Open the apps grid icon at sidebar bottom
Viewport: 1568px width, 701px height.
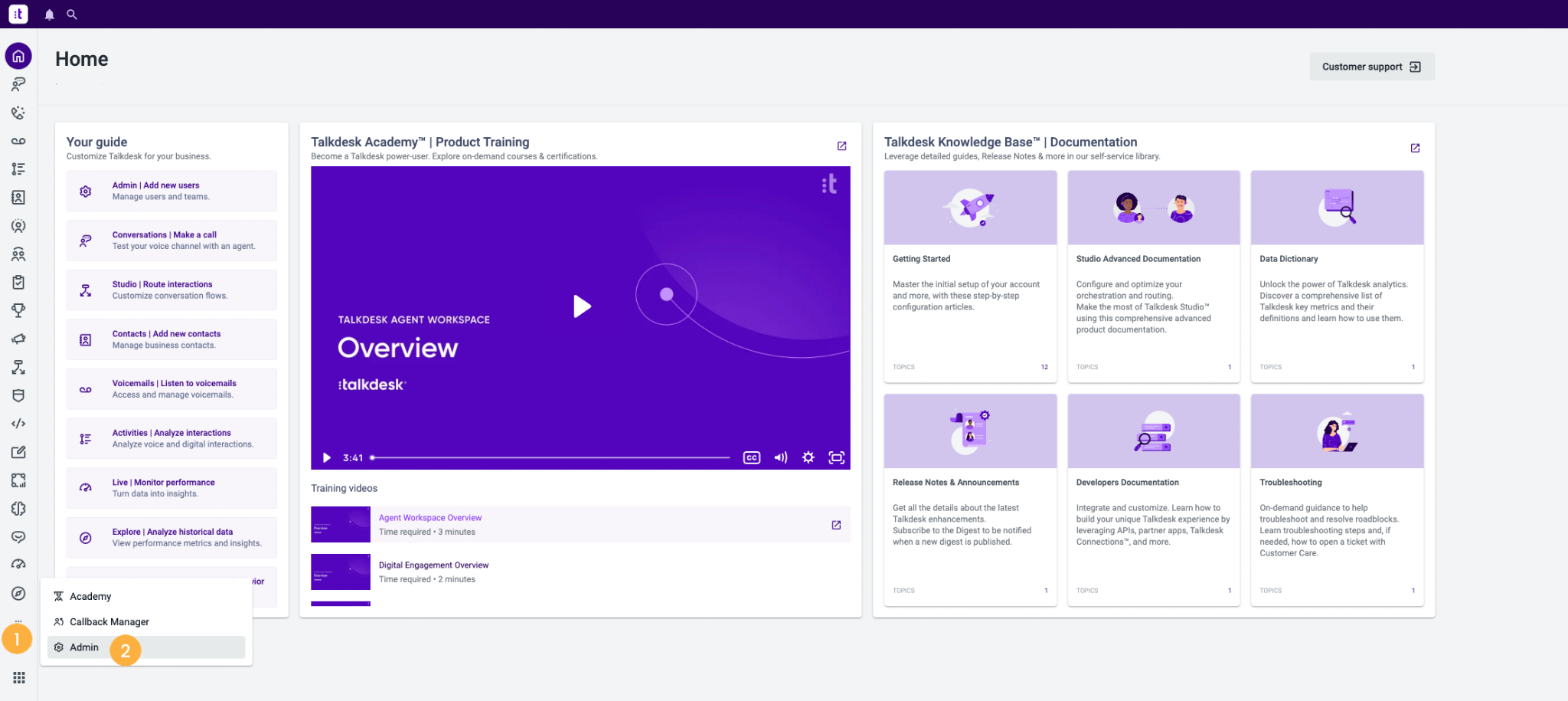click(x=18, y=678)
